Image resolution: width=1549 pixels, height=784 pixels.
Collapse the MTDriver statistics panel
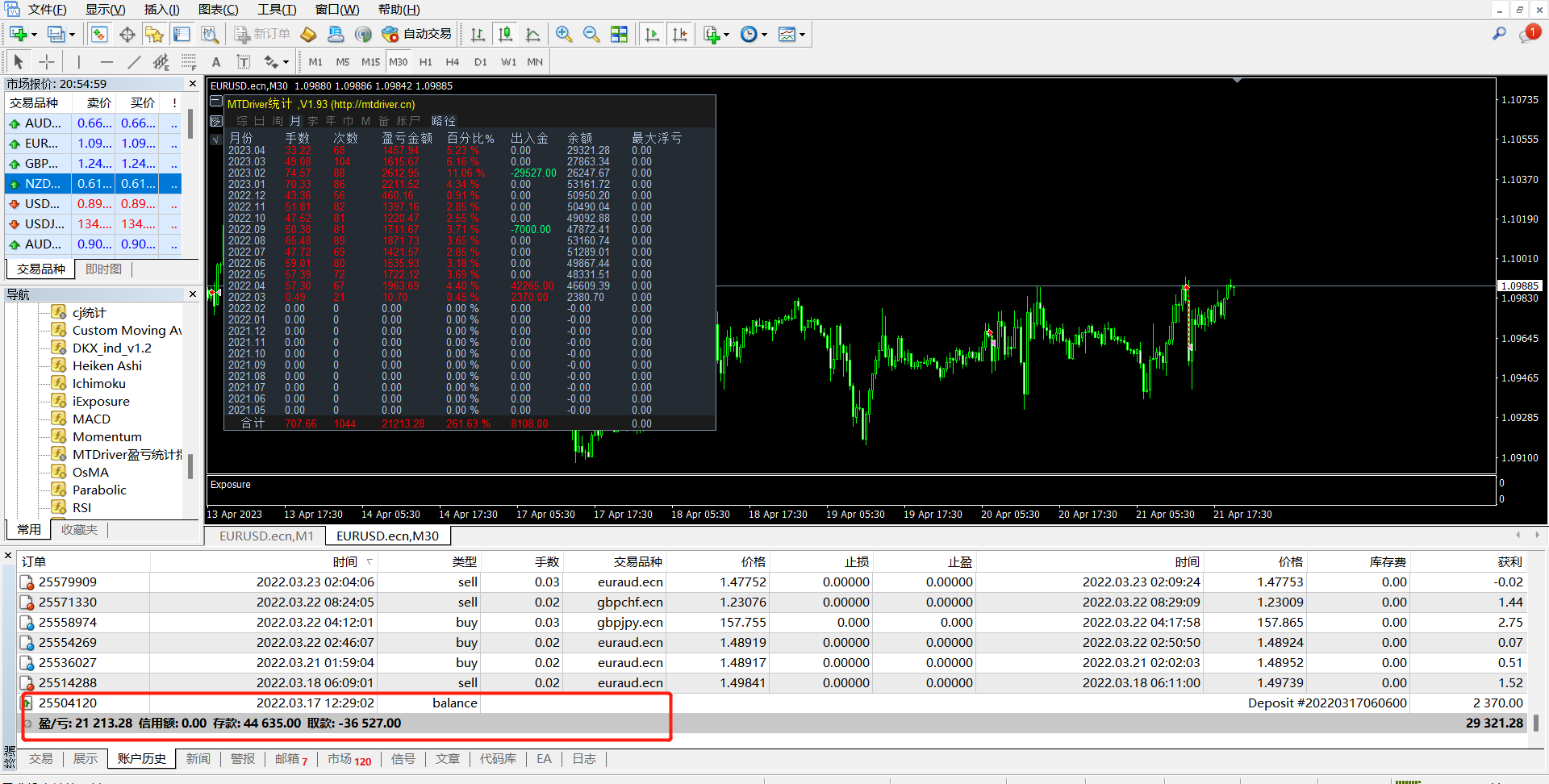tap(216, 102)
